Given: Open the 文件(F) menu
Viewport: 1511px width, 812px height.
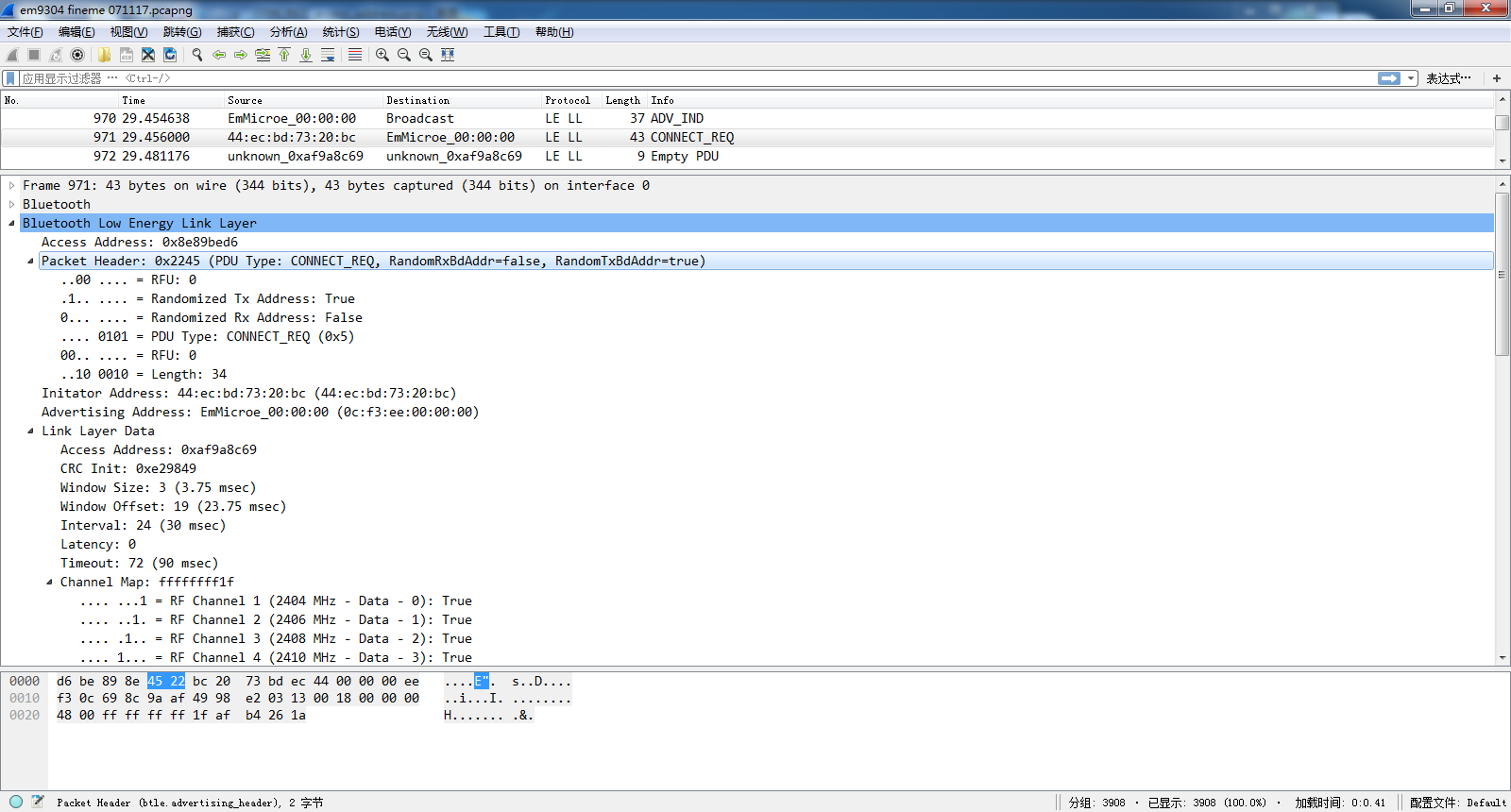Looking at the screenshot, I should click(x=25, y=32).
